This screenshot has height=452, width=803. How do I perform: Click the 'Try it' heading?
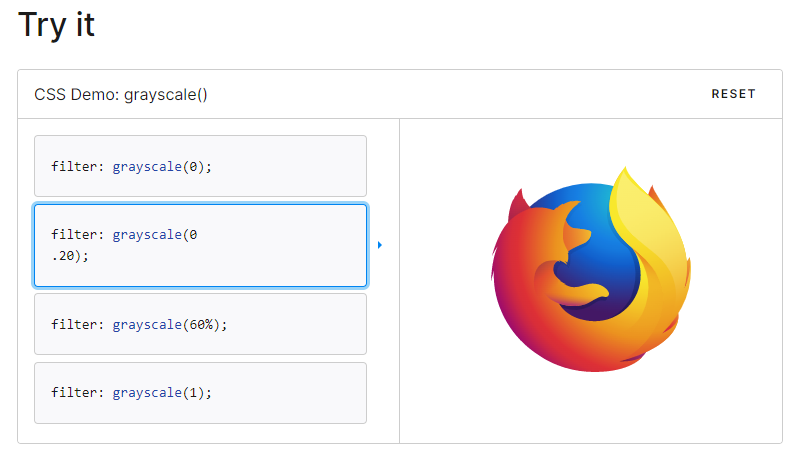56,25
